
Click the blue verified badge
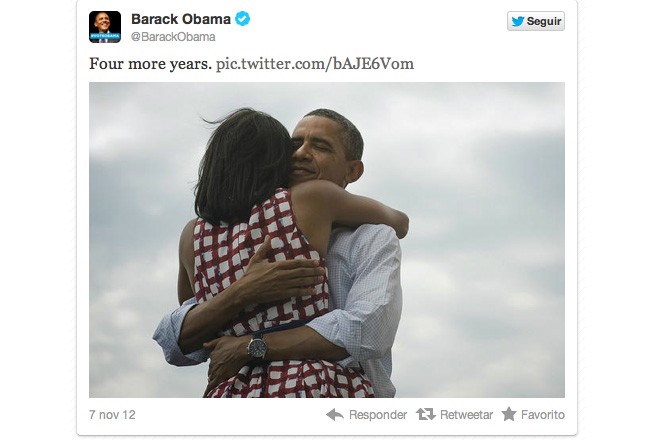(242, 19)
